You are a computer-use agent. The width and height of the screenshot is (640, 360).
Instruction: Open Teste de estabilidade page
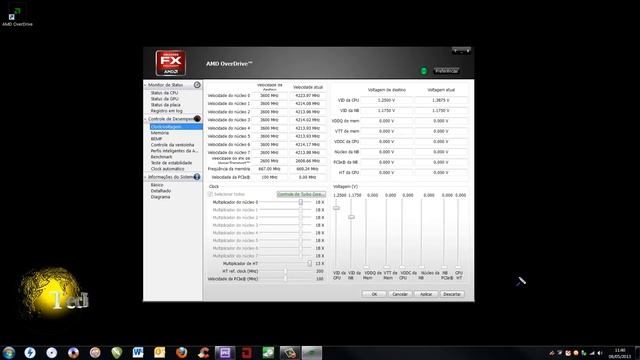[171, 163]
